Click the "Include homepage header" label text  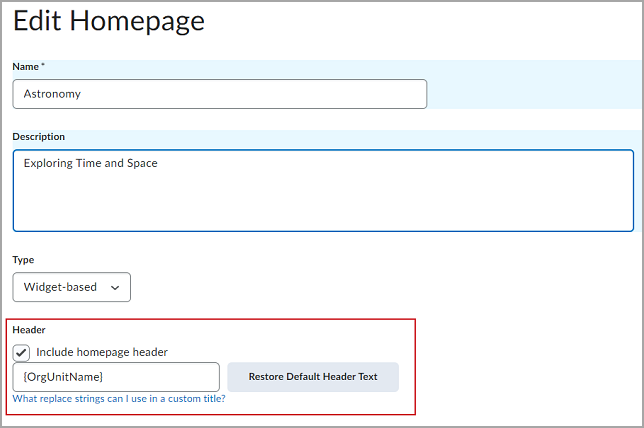pyautogui.click(x=102, y=352)
